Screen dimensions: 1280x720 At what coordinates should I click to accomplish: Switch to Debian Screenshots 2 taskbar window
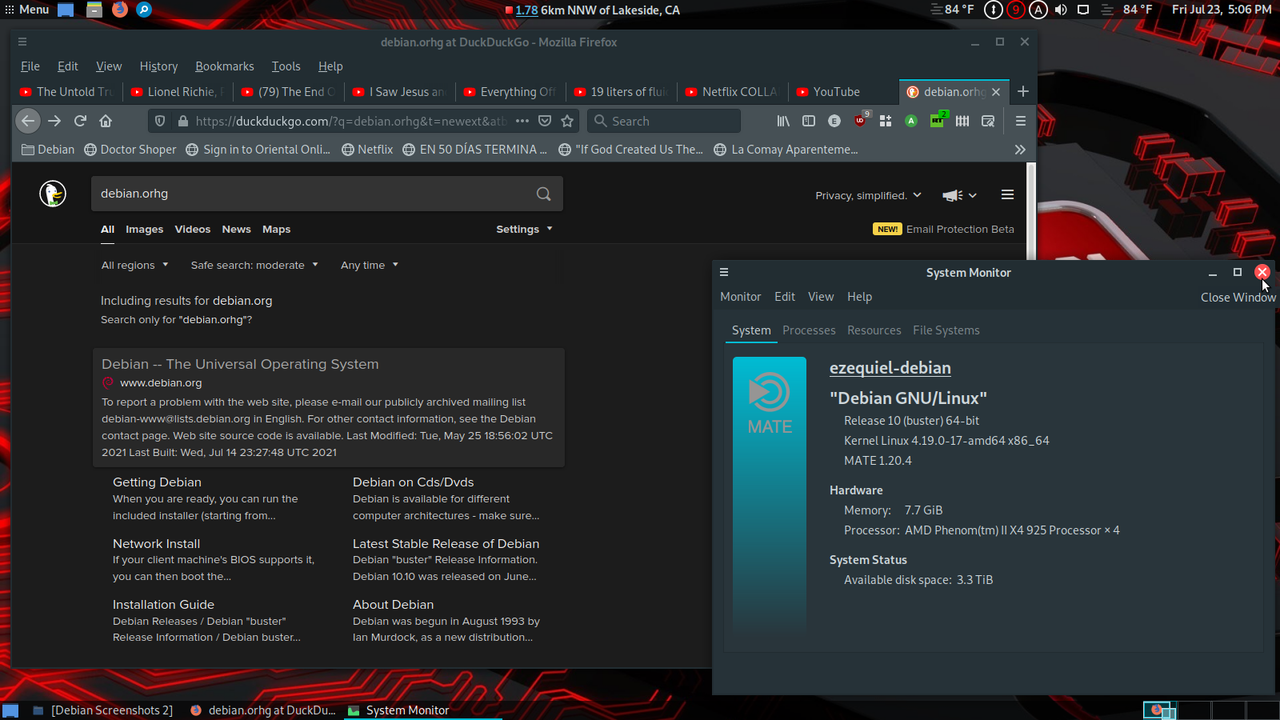pos(102,710)
